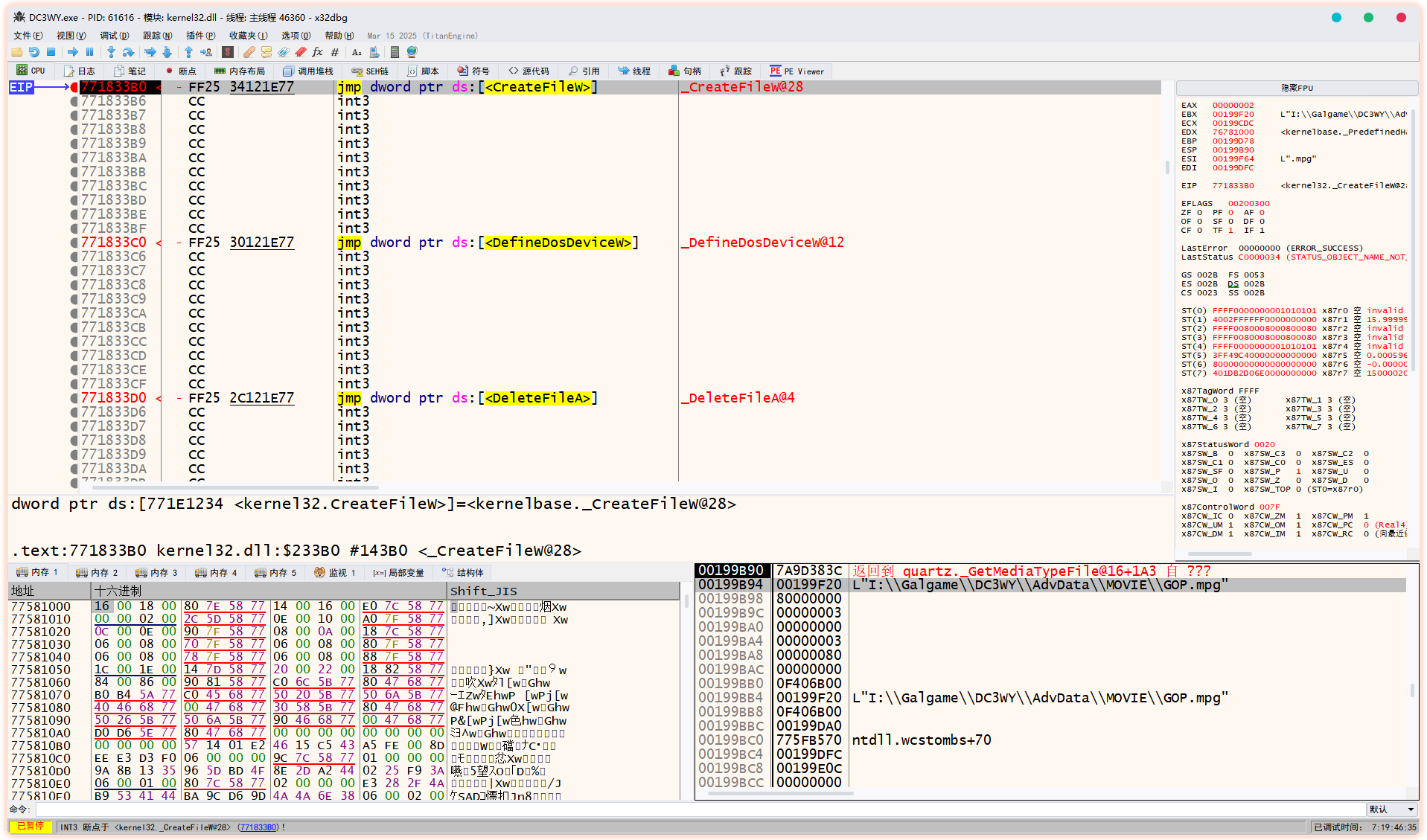Switch to the 线程 tab

634,71
